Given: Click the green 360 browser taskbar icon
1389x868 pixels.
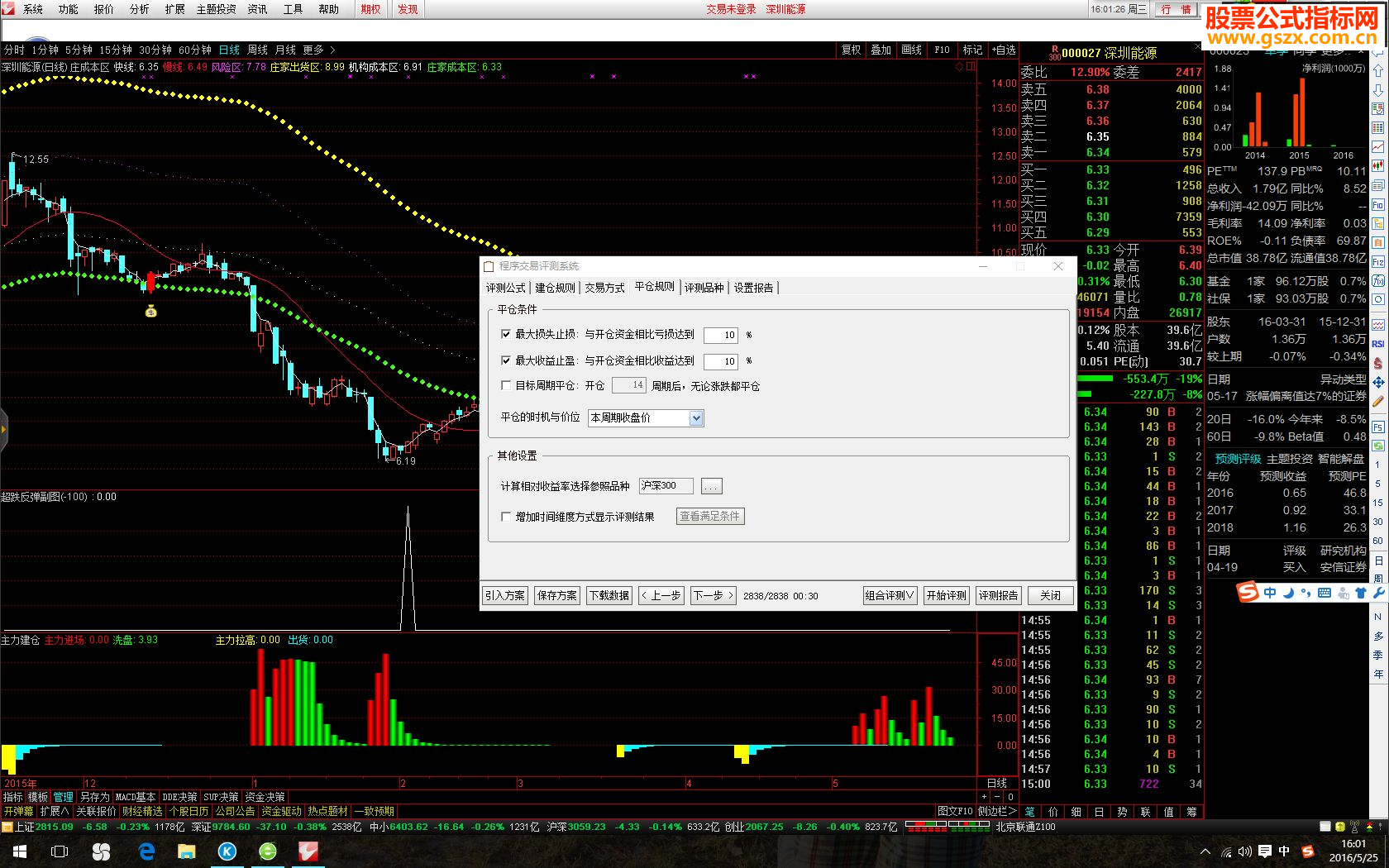Looking at the screenshot, I should pyautogui.click(x=268, y=851).
